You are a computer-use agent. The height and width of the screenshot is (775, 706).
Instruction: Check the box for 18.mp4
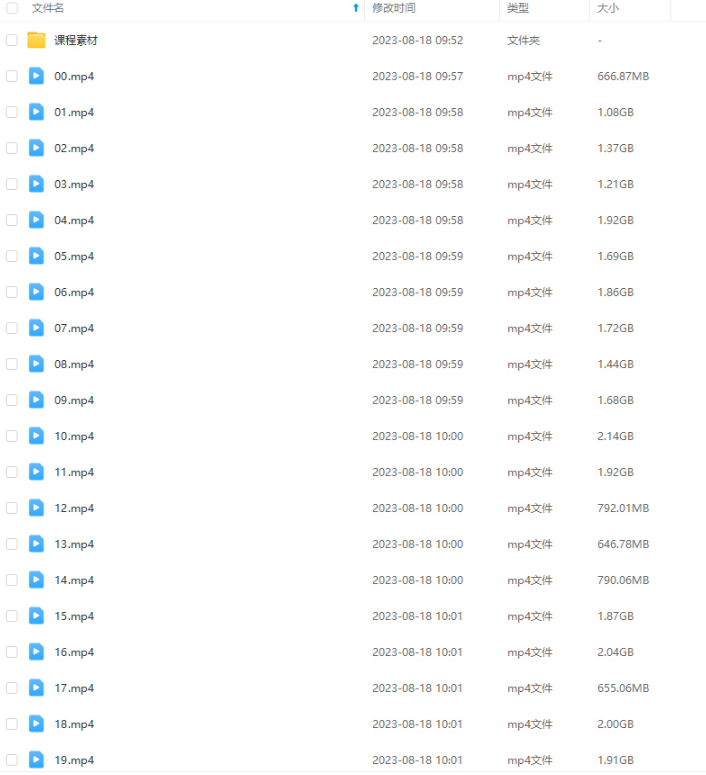tap(12, 724)
